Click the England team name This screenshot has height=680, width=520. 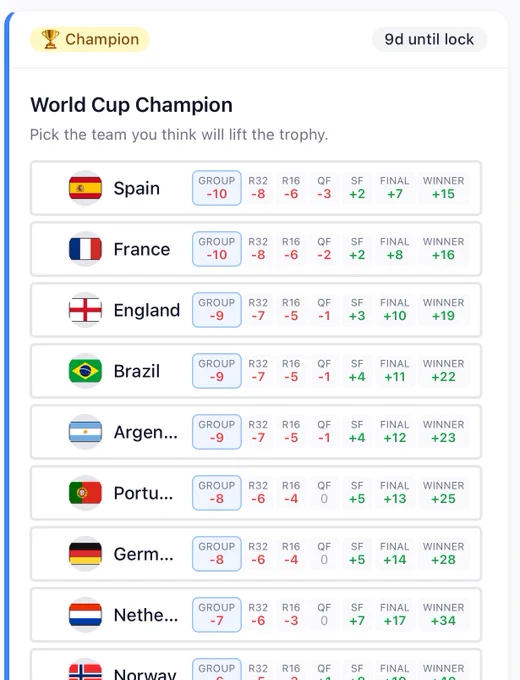(x=147, y=310)
